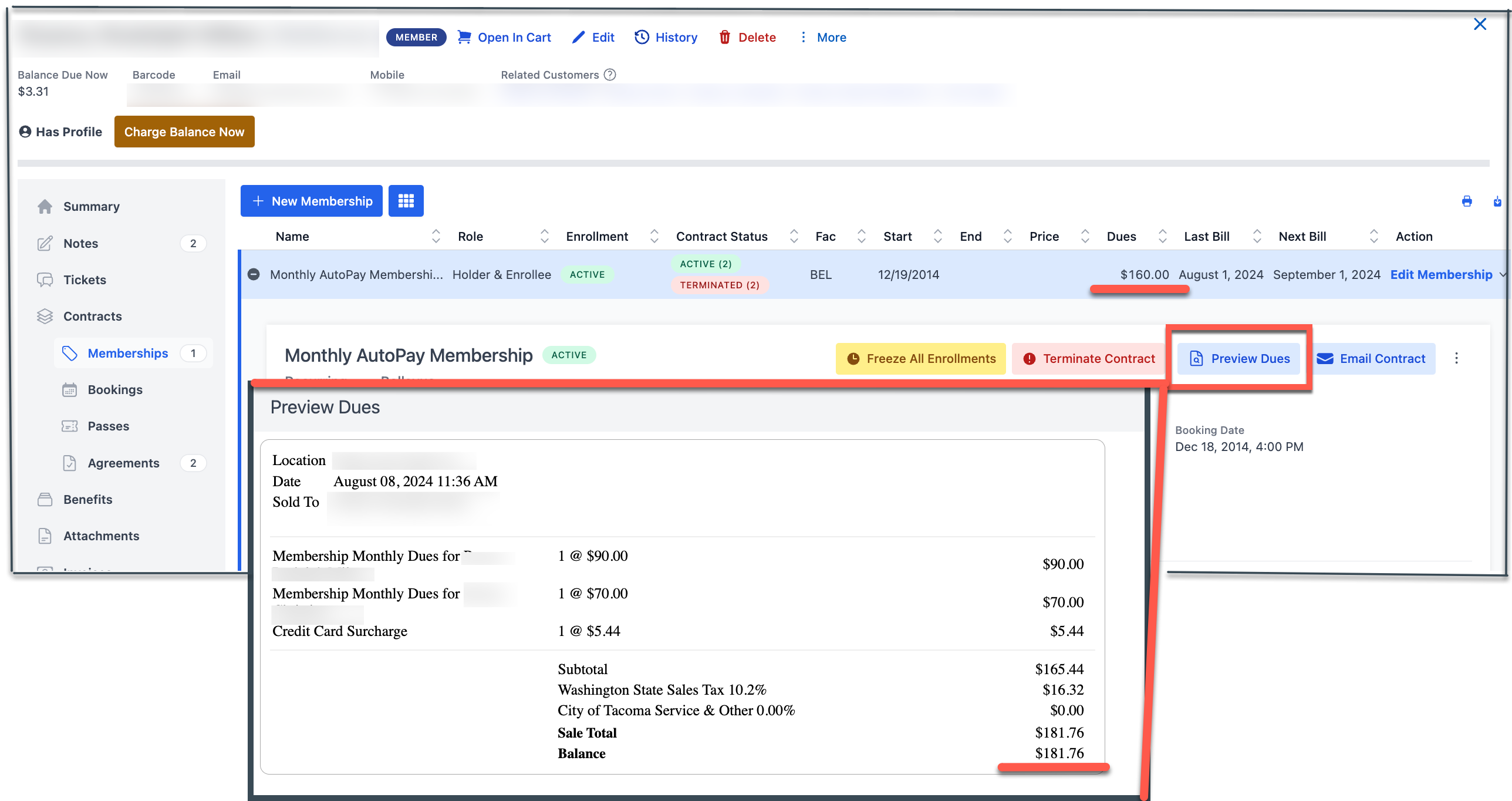Viewport: 1512px width, 801px height.
Task: Click the Terminate Contract button
Action: click(x=1089, y=358)
